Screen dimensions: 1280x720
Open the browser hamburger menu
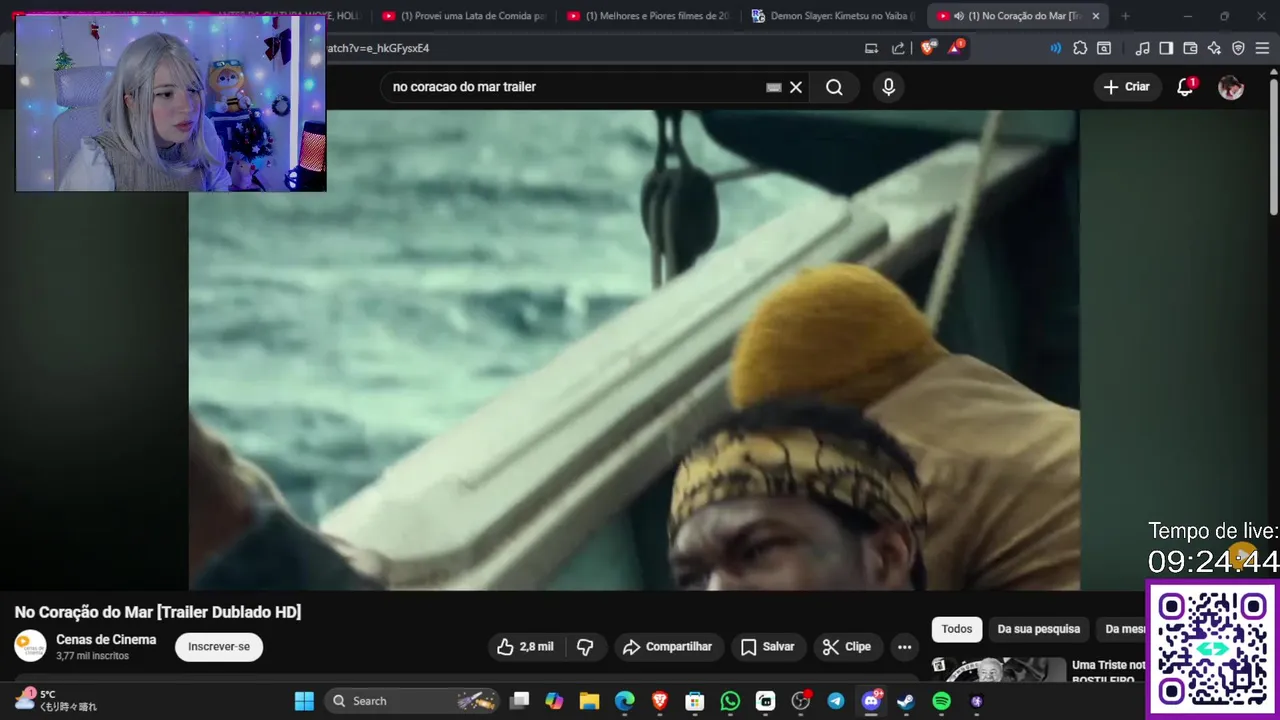pyautogui.click(x=1262, y=48)
